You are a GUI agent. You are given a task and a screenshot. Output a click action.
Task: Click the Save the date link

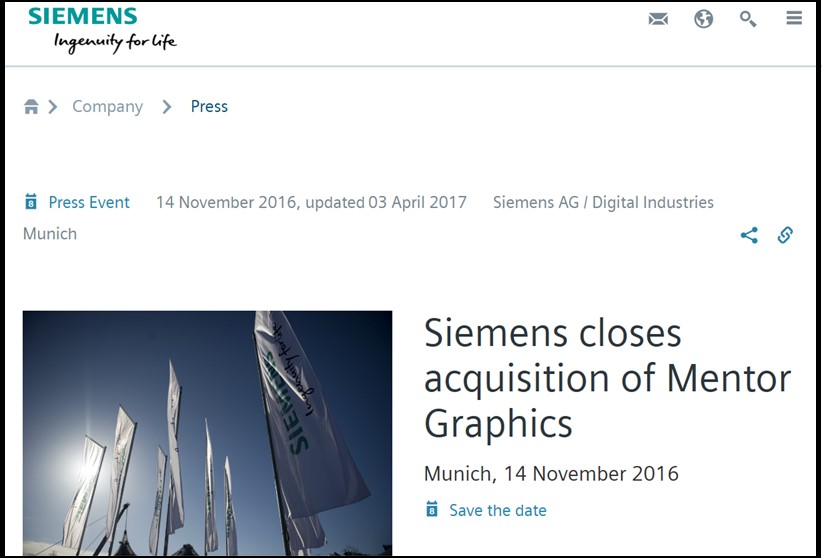[x=497, y=511]
